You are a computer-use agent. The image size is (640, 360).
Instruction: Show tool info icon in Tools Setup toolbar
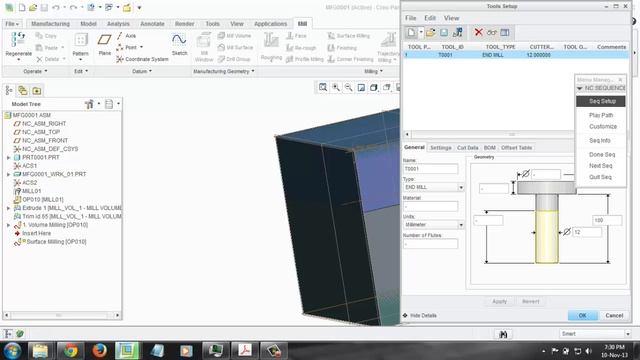(458, 33)
